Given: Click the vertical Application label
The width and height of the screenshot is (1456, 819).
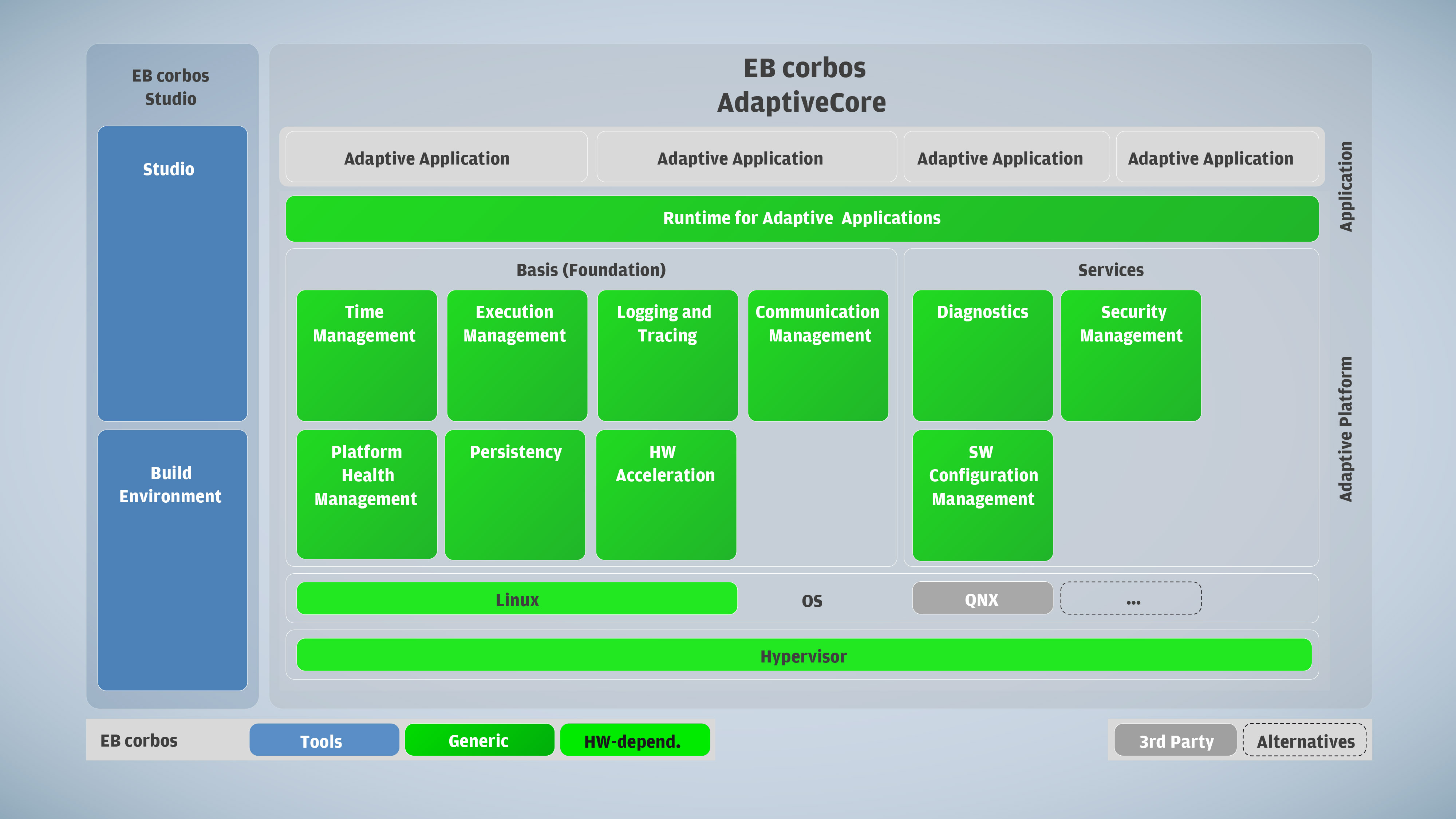Looking at the screenshot, I should pyautogui.click(x=1346, y=186).
